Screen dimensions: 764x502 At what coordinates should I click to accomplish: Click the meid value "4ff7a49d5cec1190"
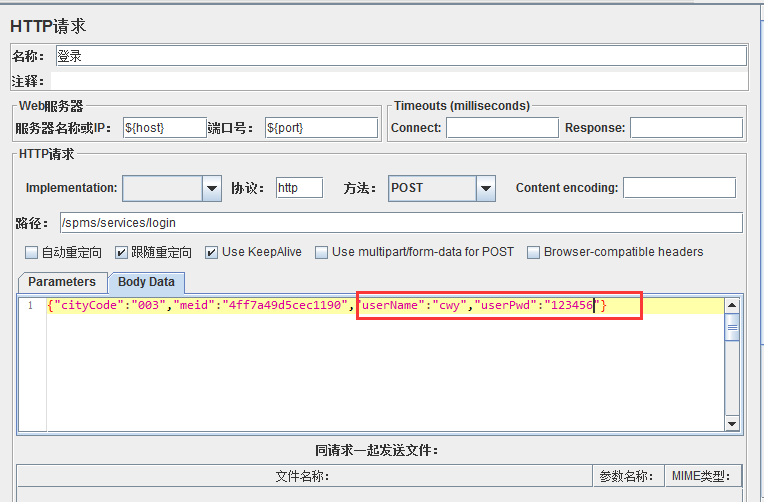285,306
